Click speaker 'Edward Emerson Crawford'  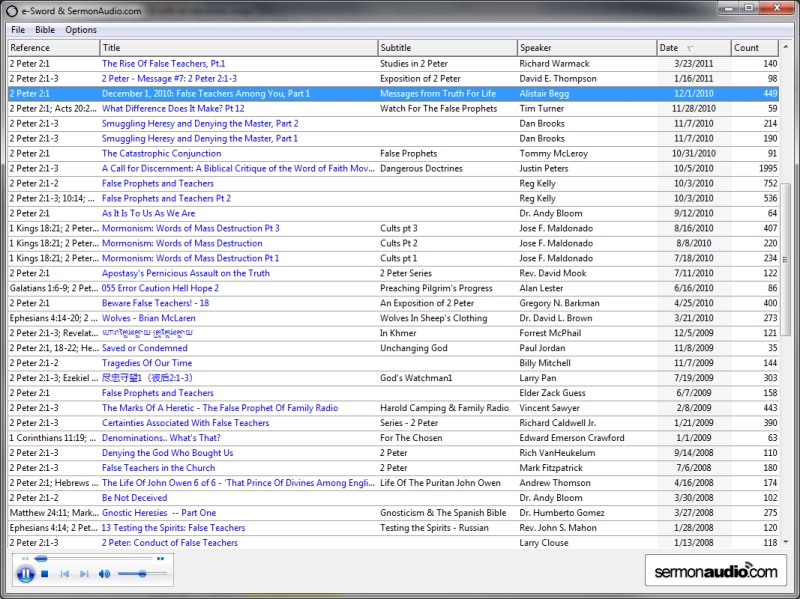[572, 438]
